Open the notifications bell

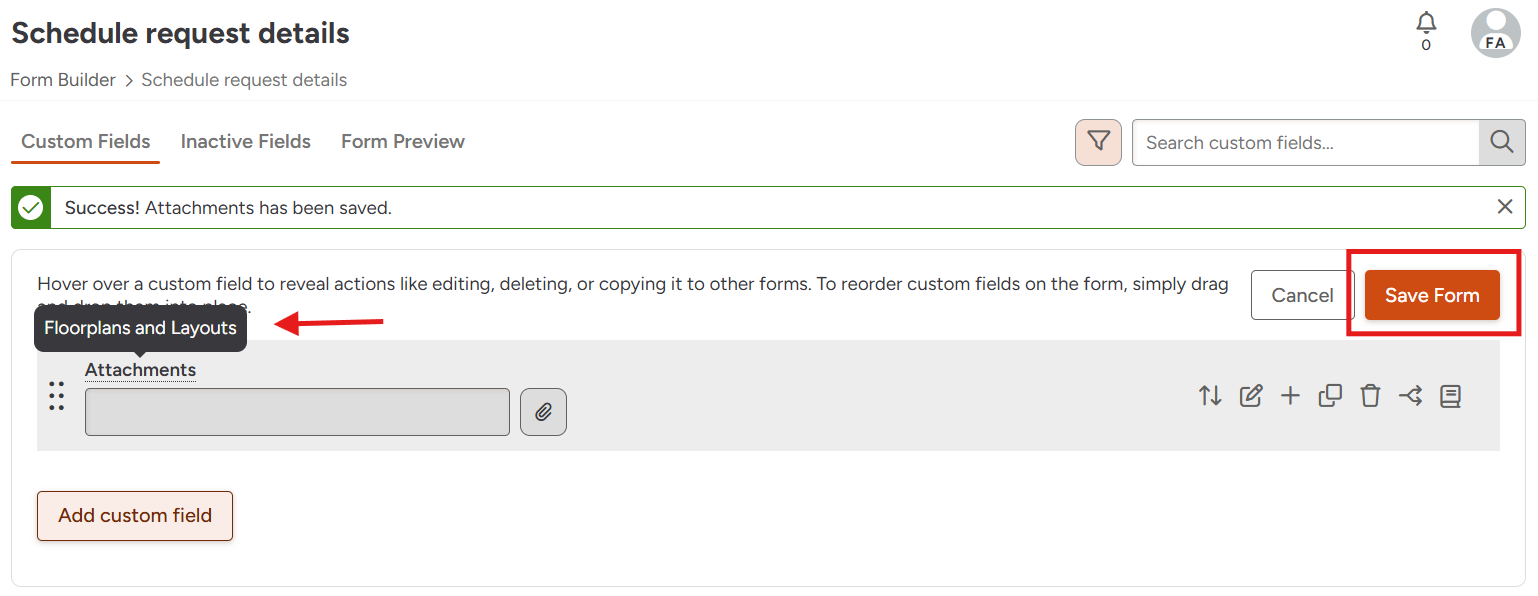click(x=1426, y=23)
